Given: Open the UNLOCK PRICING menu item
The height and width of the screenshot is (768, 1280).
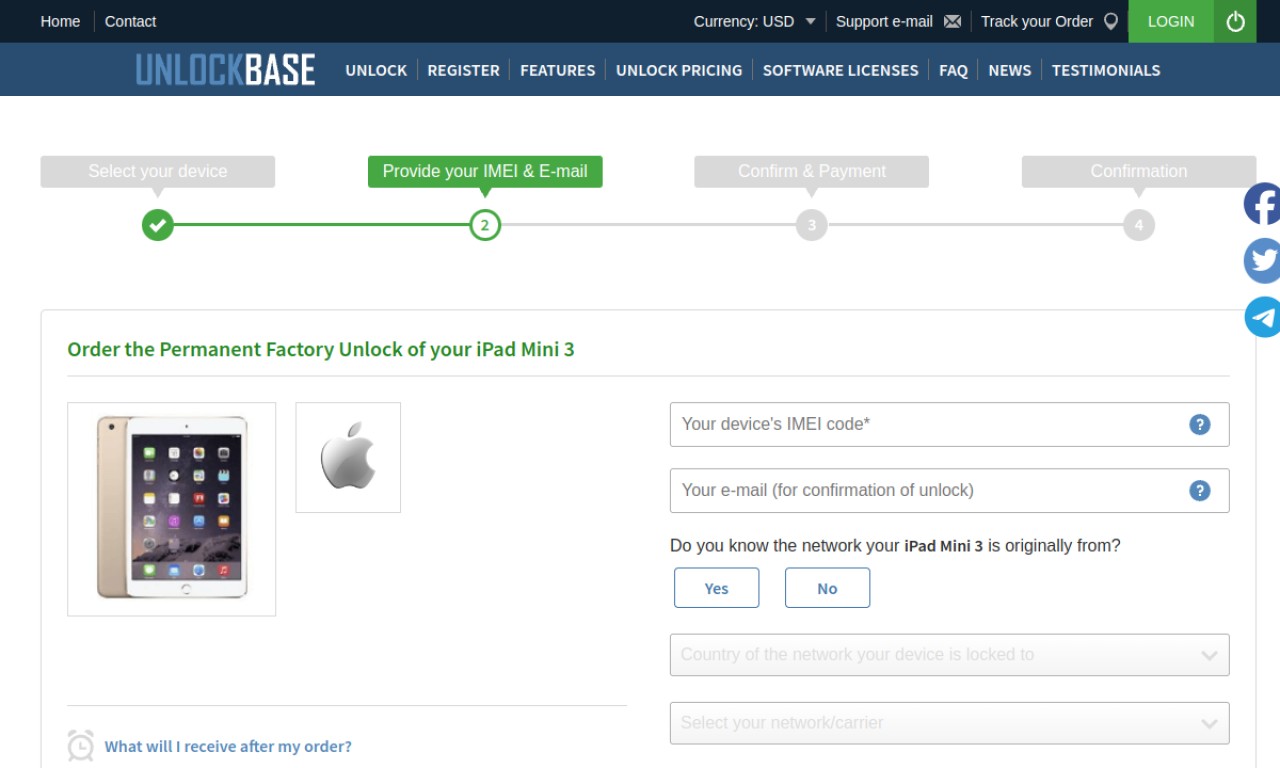Looking at the screenshot, I should point(679,70).
